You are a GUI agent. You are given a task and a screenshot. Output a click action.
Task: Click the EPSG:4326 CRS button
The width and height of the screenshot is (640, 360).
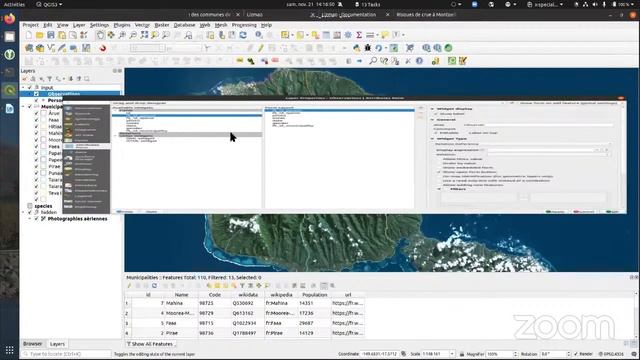611,354
